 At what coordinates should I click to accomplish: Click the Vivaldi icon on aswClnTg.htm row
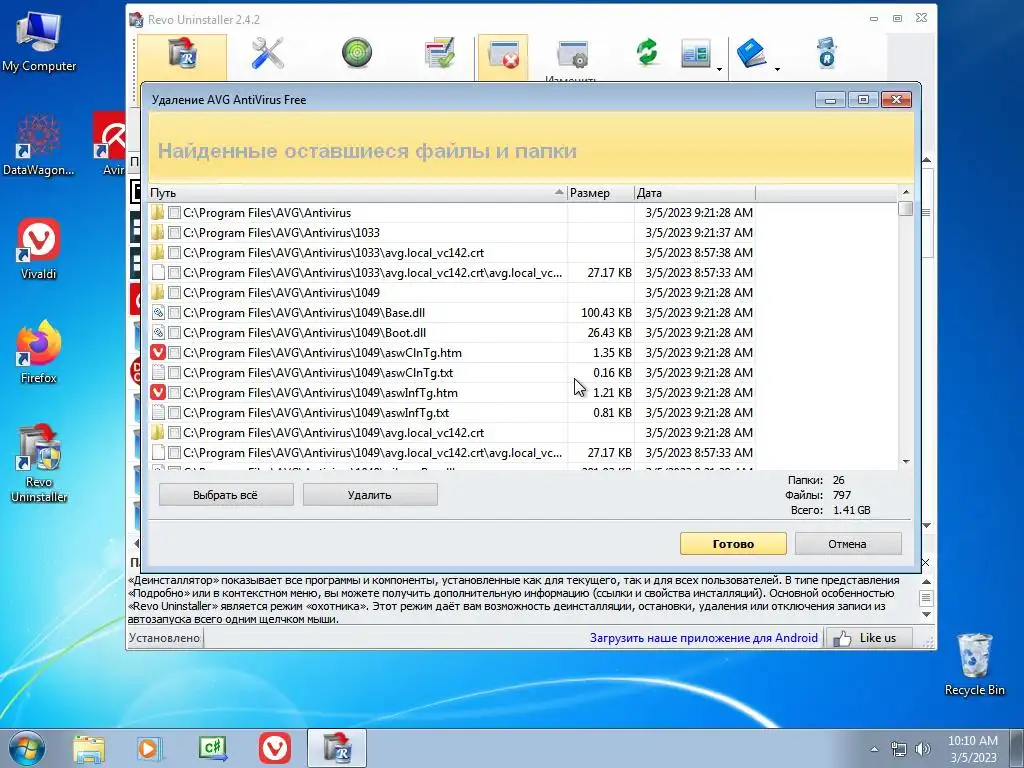158,353
